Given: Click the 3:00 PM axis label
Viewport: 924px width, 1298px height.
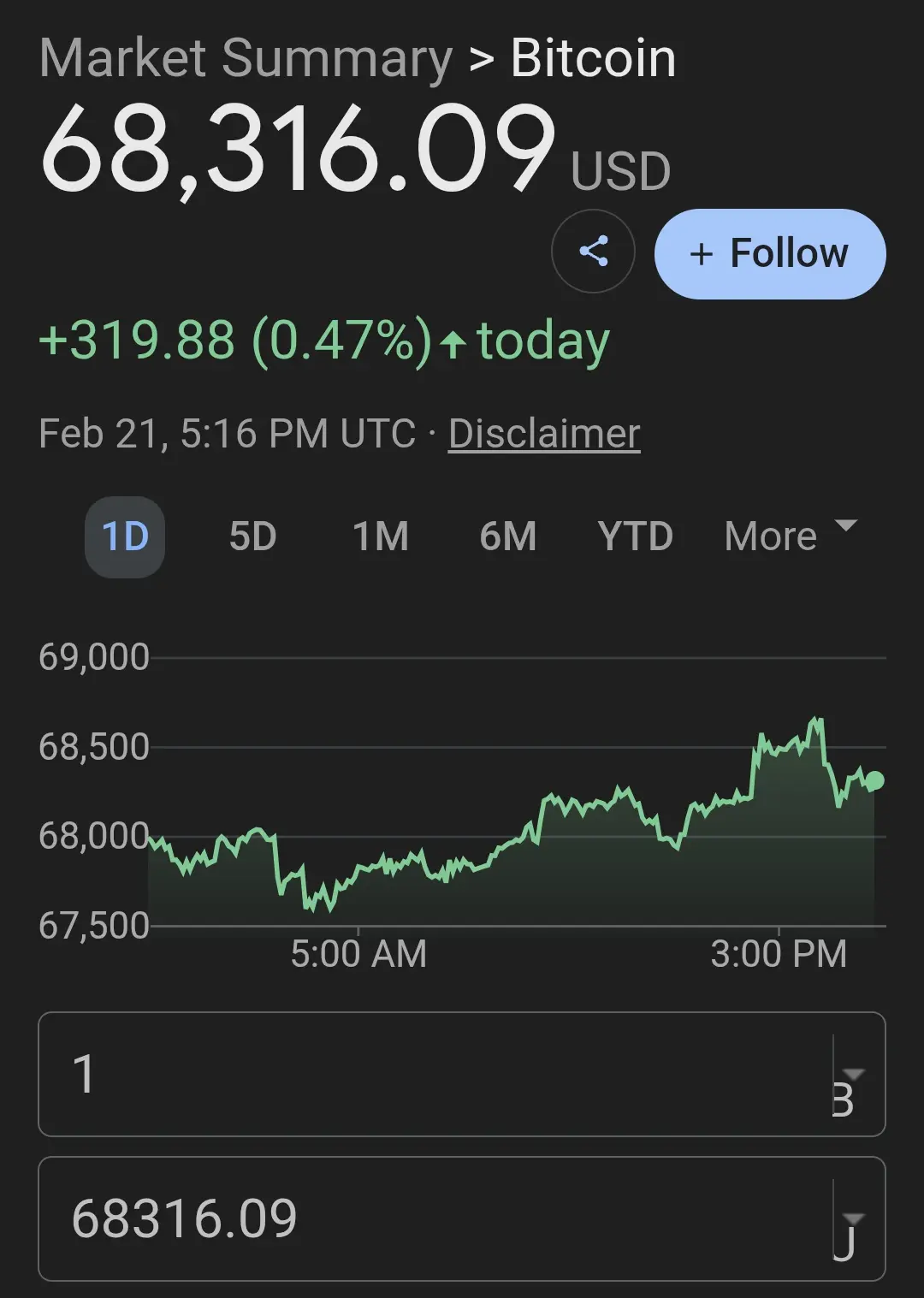Looking at the screenshot, I should pyautogui.click(x=779, y=954).
